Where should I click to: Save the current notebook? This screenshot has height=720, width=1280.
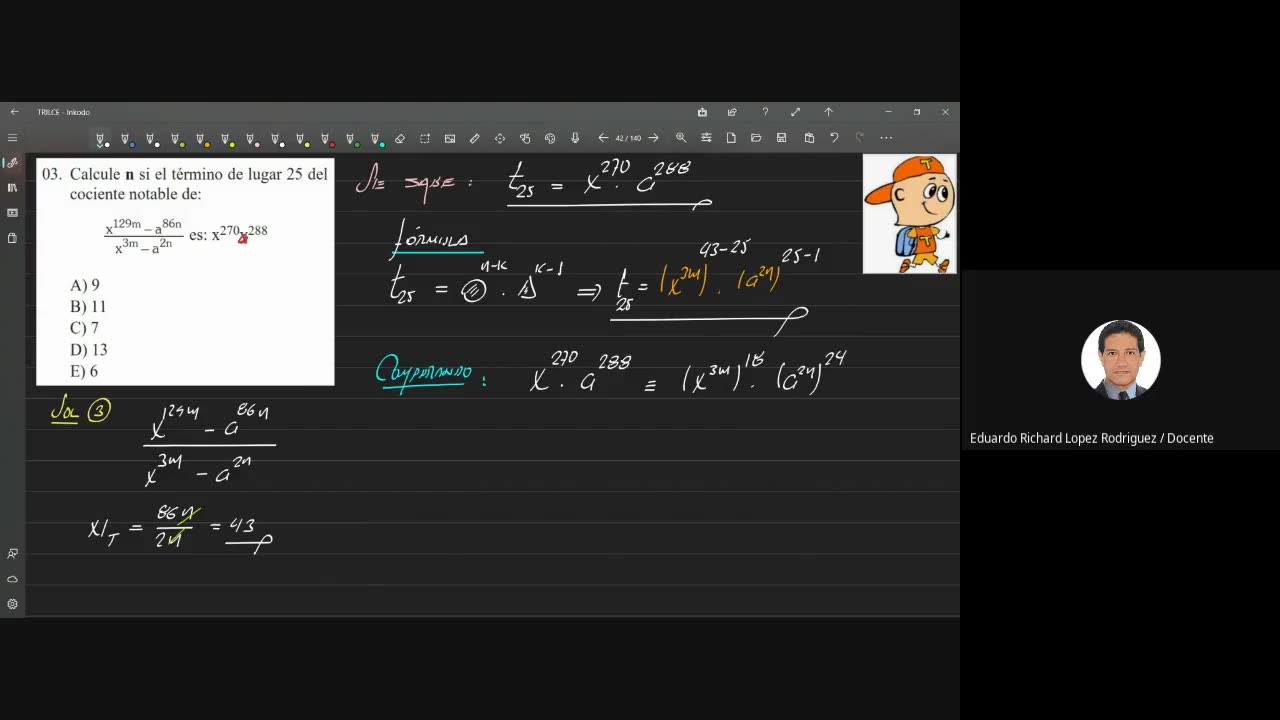782,138
